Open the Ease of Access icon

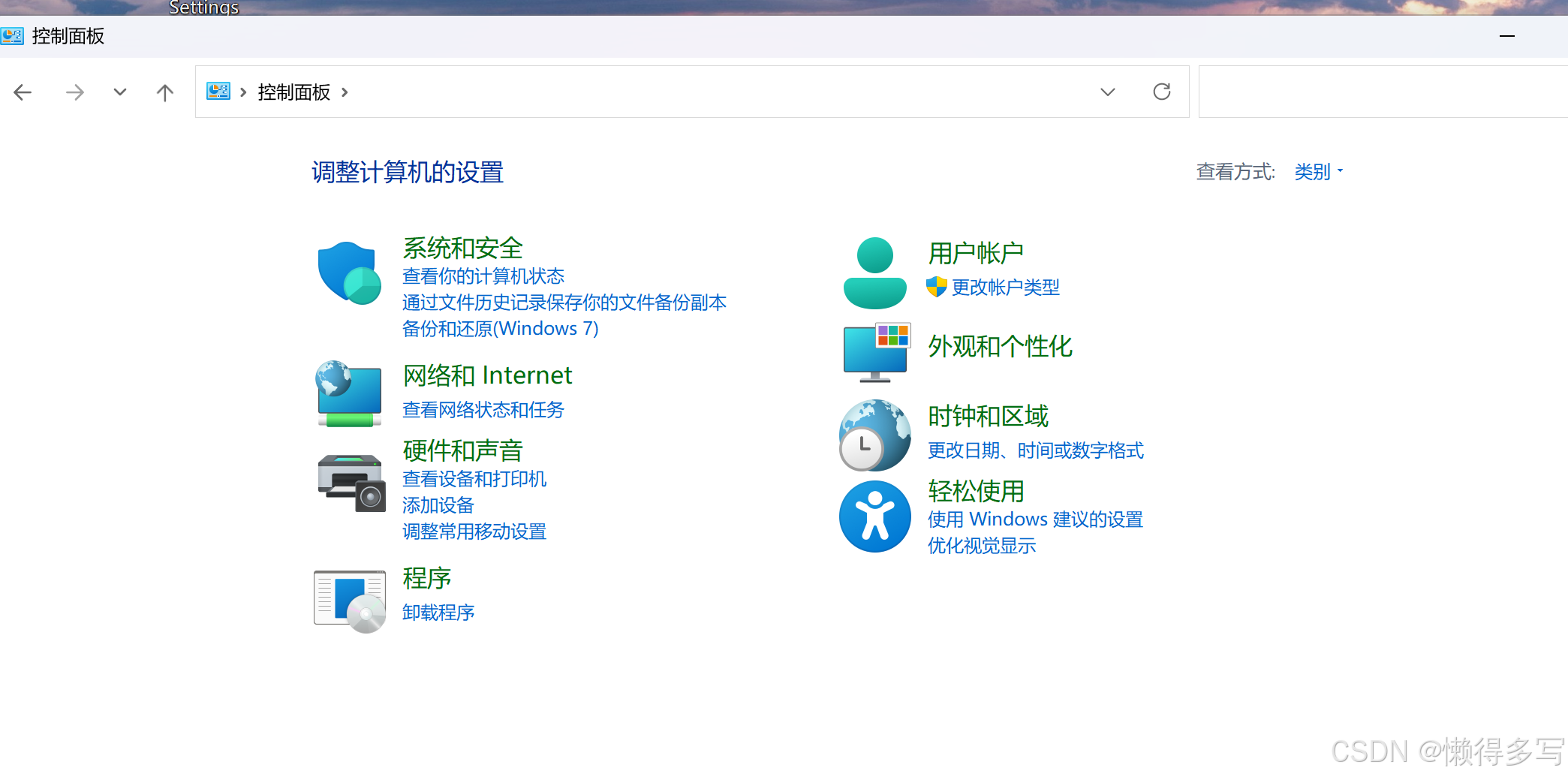point(875,516)
